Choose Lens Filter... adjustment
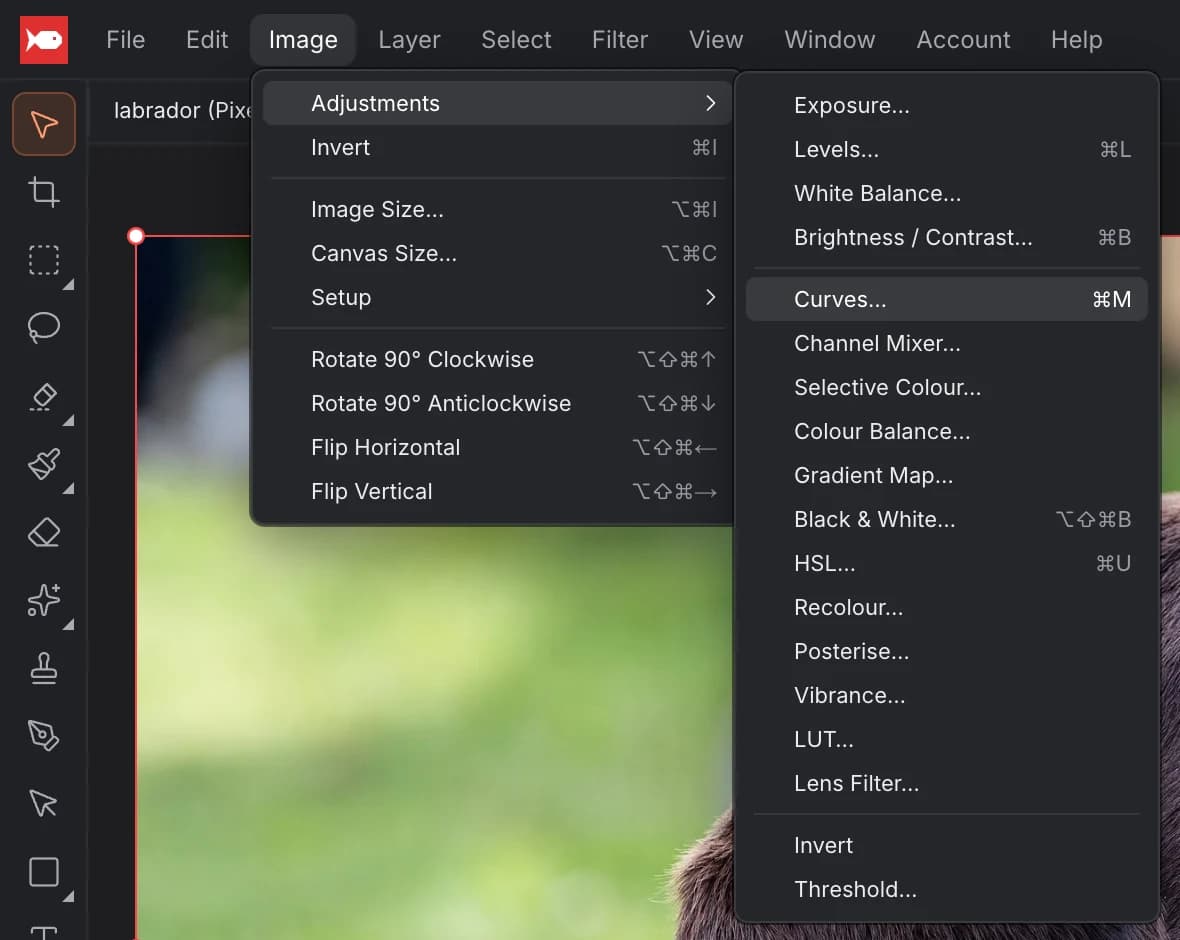The width and height of the screenshot is (1180, 940). [x=947, y=783]
